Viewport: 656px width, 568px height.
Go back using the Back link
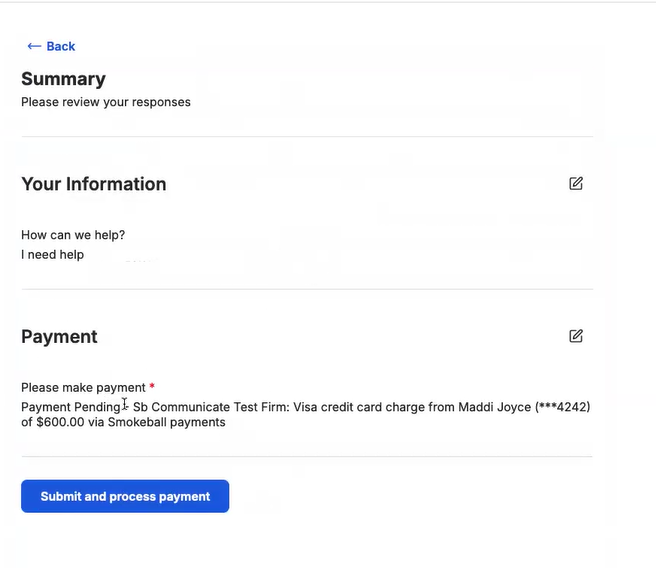pyautogui.click(x=51, y=46)
